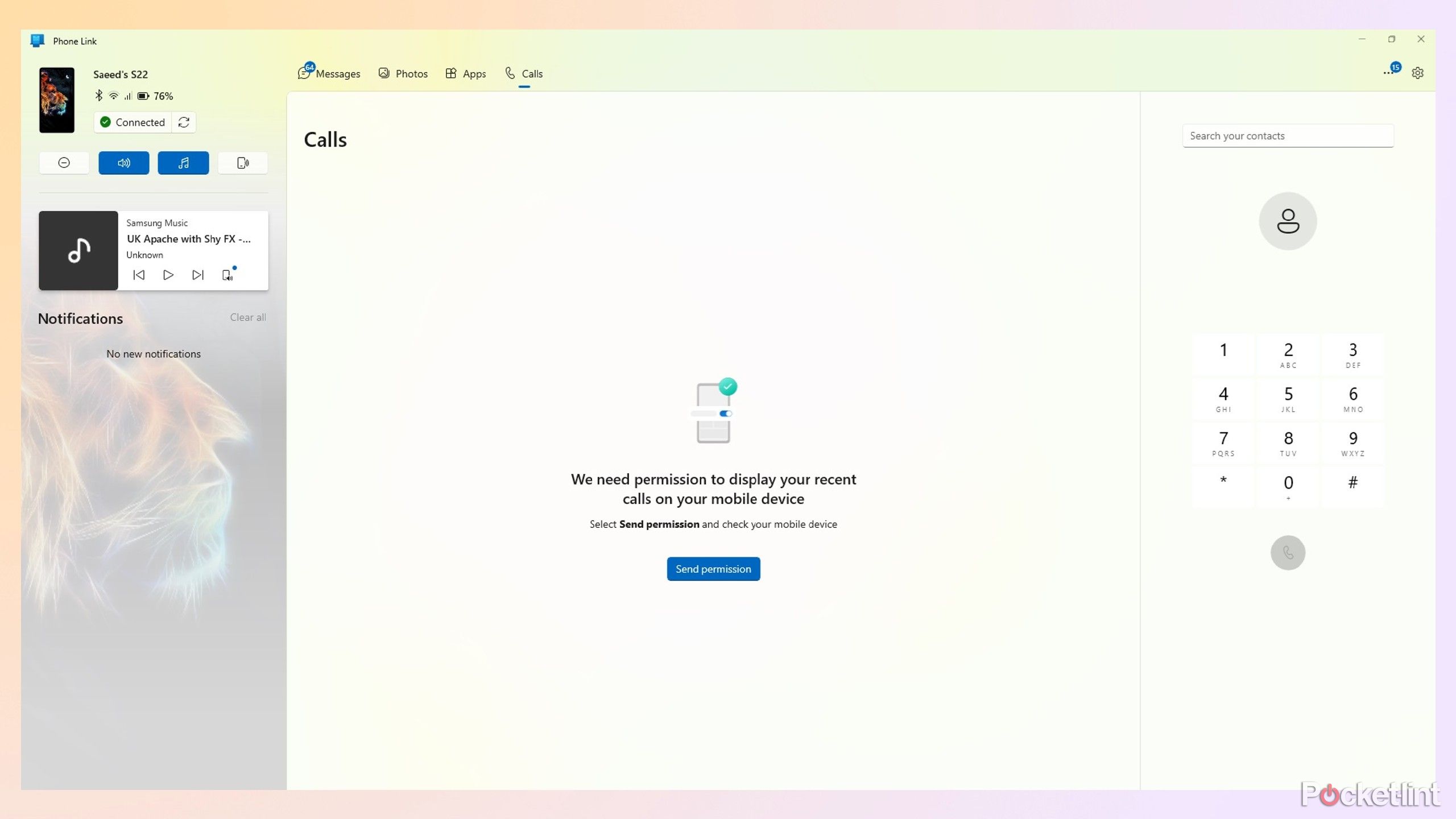Image resolution: width=1456 pixels, height=819 pixels.
Task: Click the phone call icon button
Action: tap(1288, 552)
